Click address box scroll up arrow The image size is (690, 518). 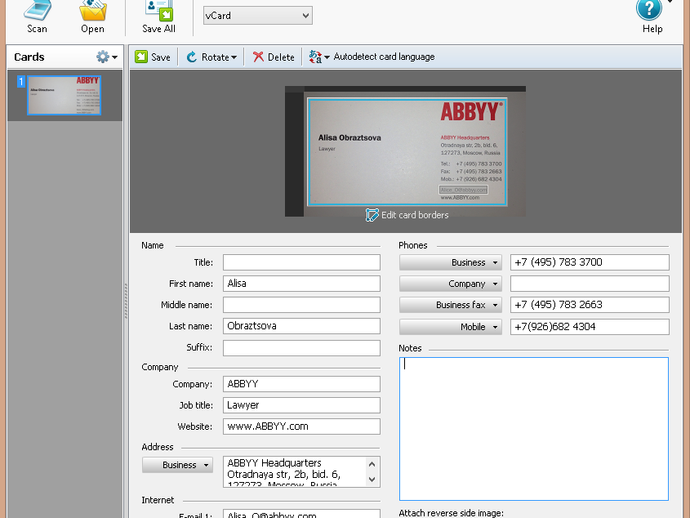coord(372,464)
